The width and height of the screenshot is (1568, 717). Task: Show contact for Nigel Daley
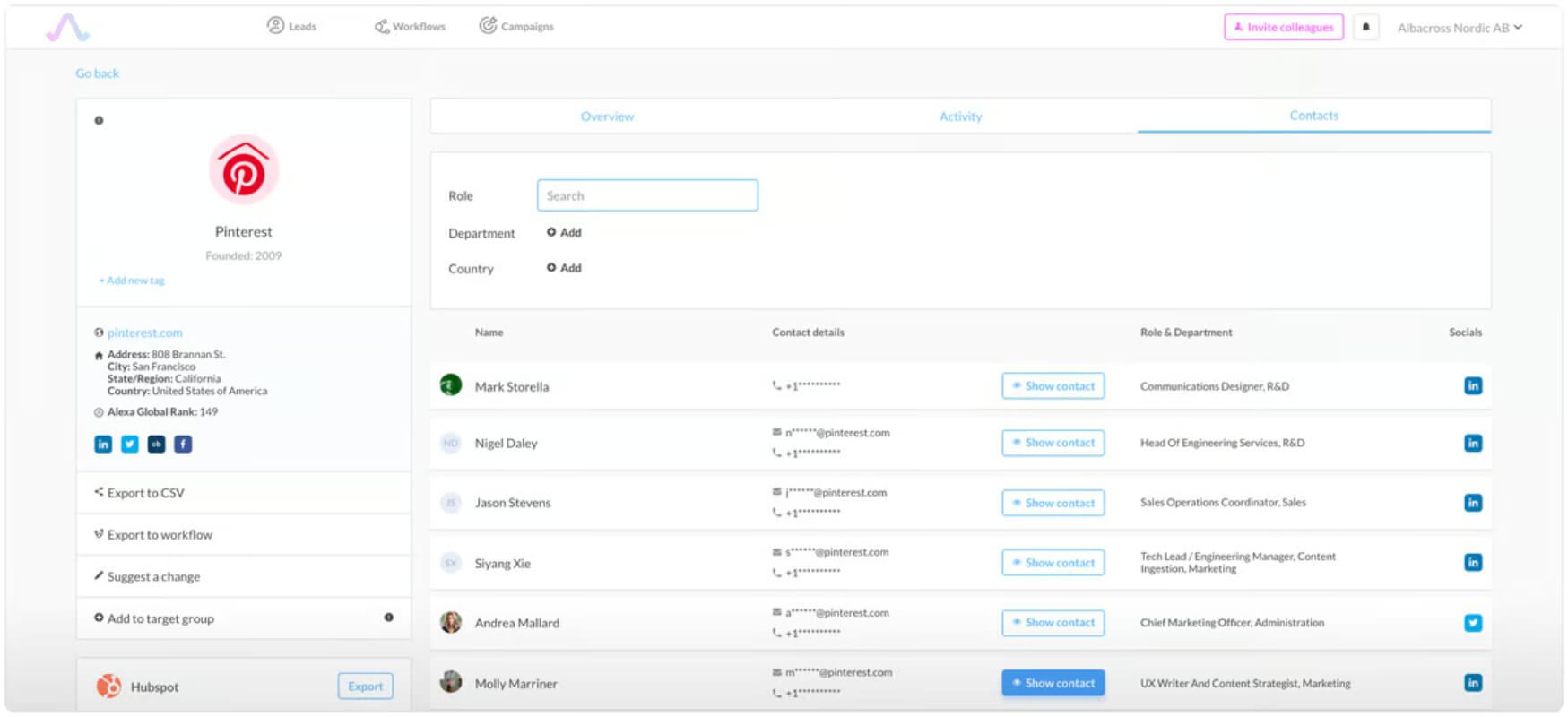(x=1053, y=443)
